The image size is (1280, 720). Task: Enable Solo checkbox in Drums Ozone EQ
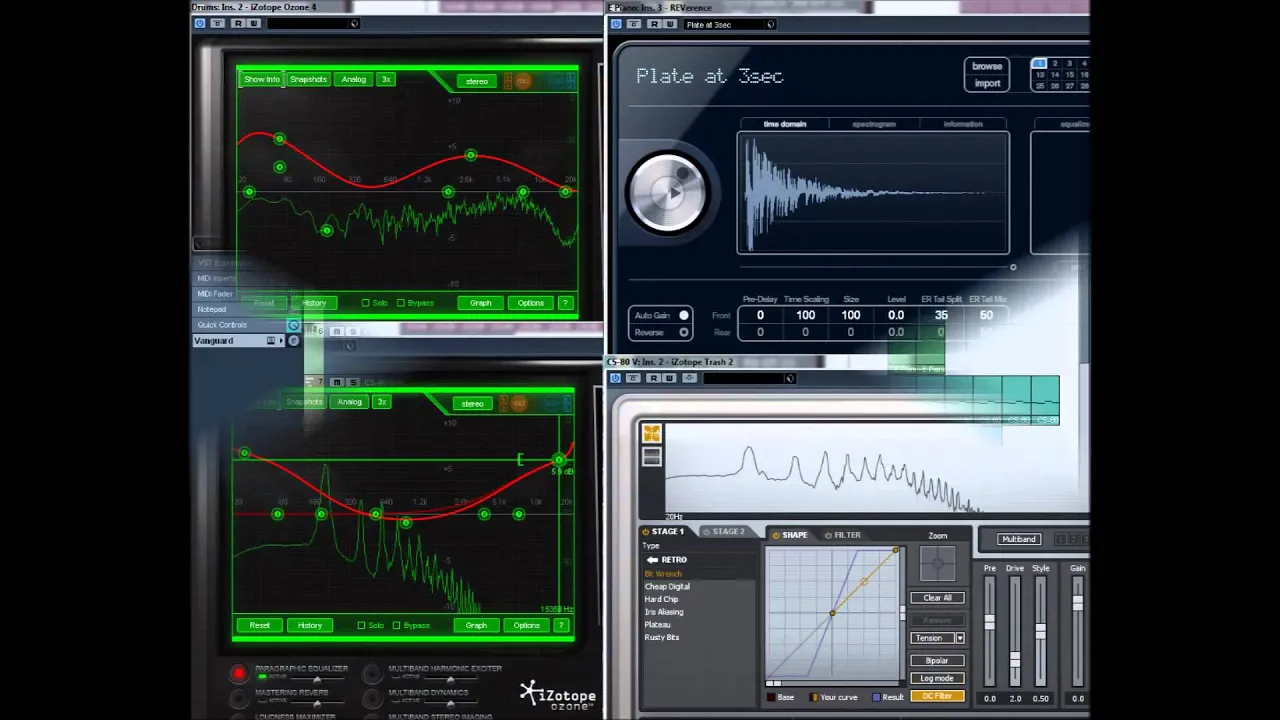pos(366,303)
